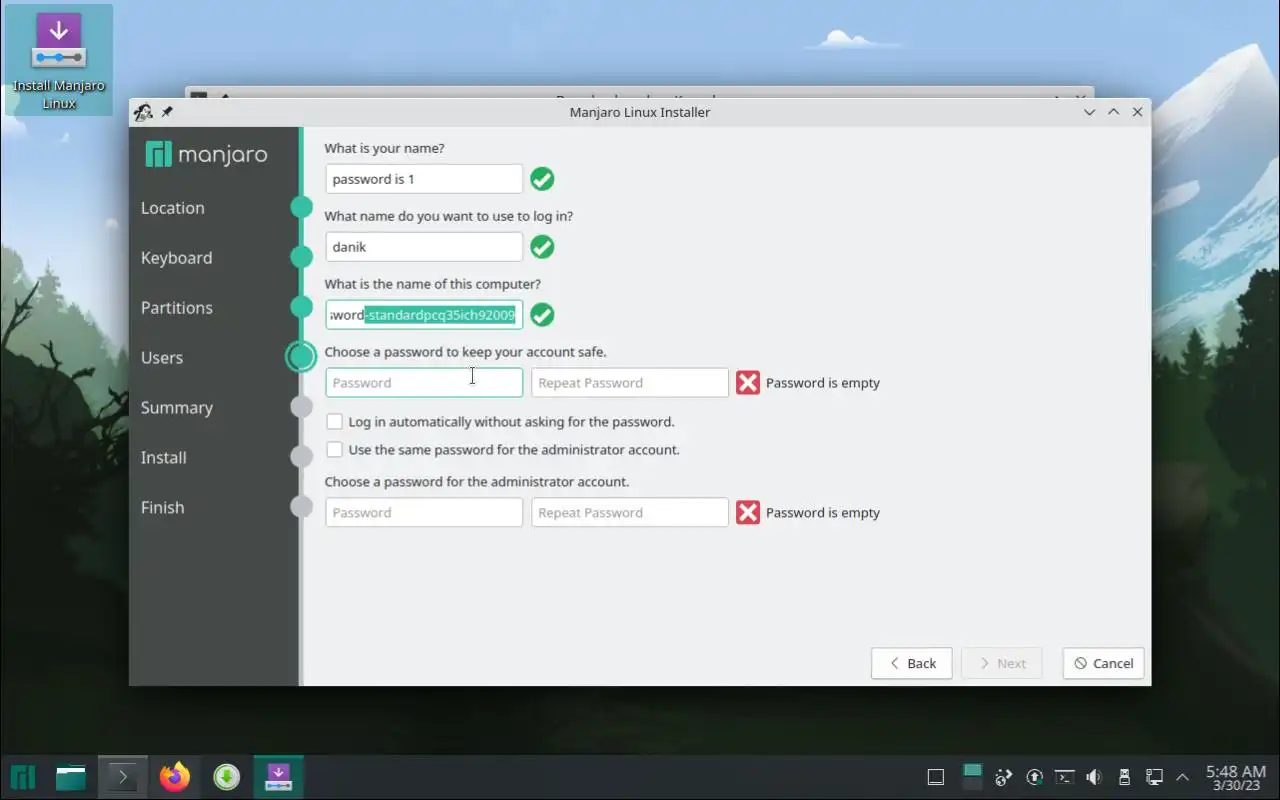1280x800 pixels.
Task: Click 'What is the name of this computer?' label
Action: (432, 284)
